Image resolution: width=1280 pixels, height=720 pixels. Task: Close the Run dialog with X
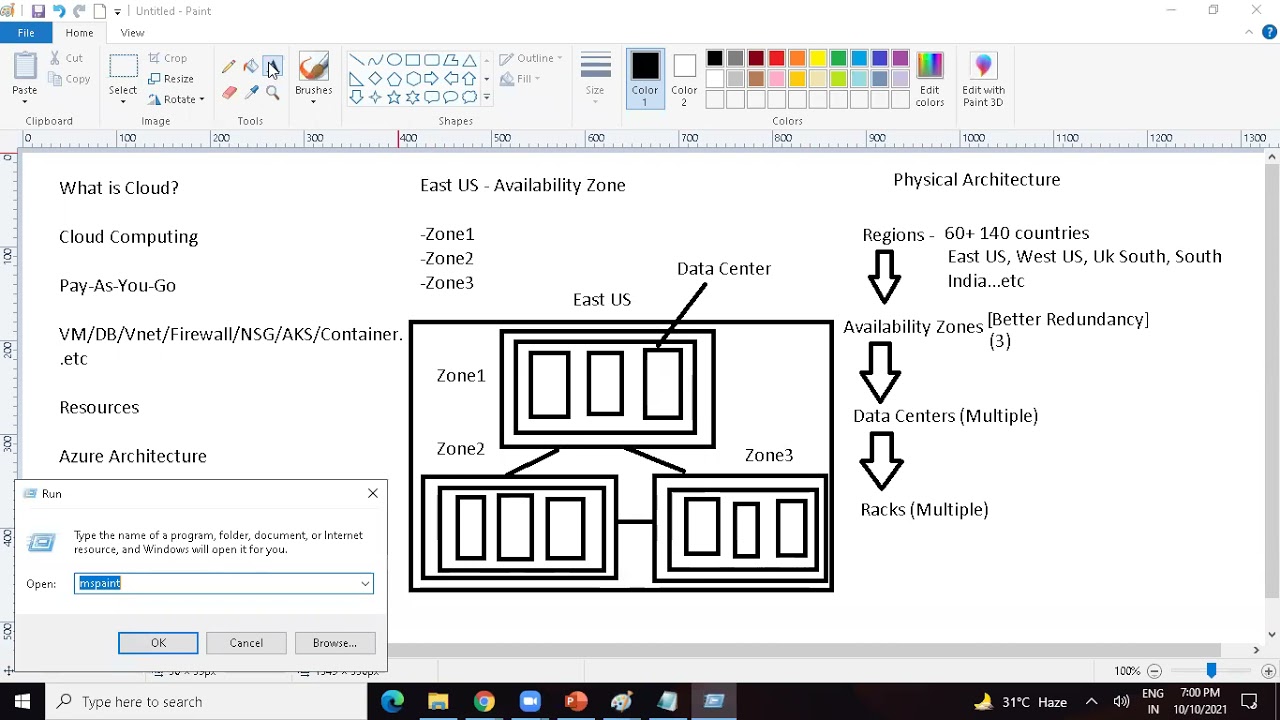tap(373, 493)
